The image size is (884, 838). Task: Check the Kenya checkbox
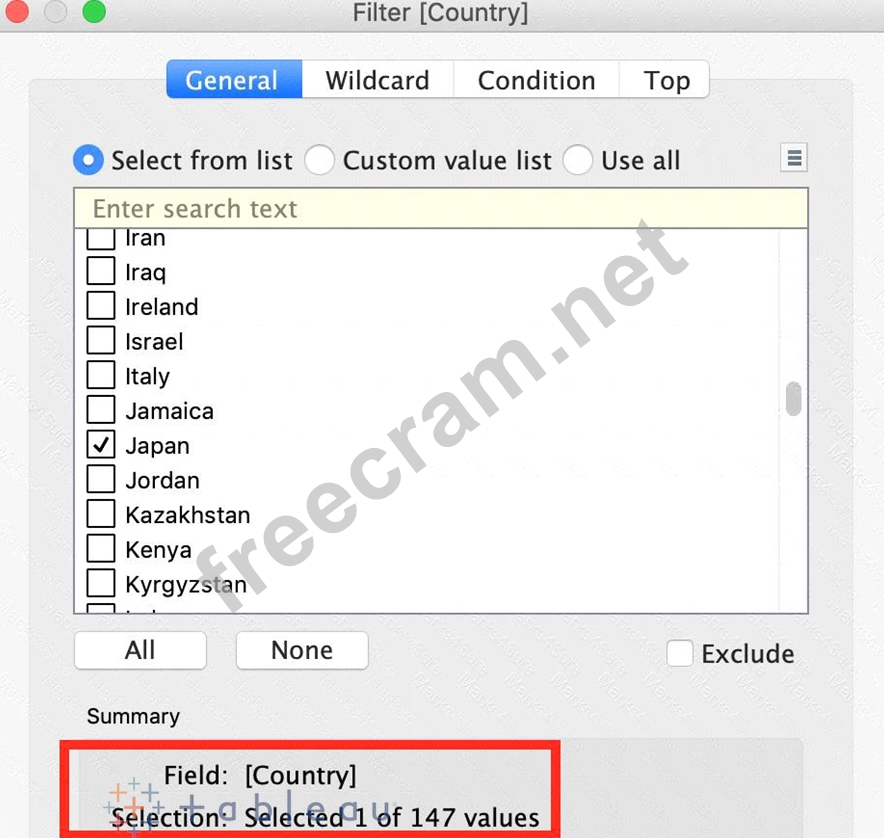pyautogui.click(x=101, y=549)
